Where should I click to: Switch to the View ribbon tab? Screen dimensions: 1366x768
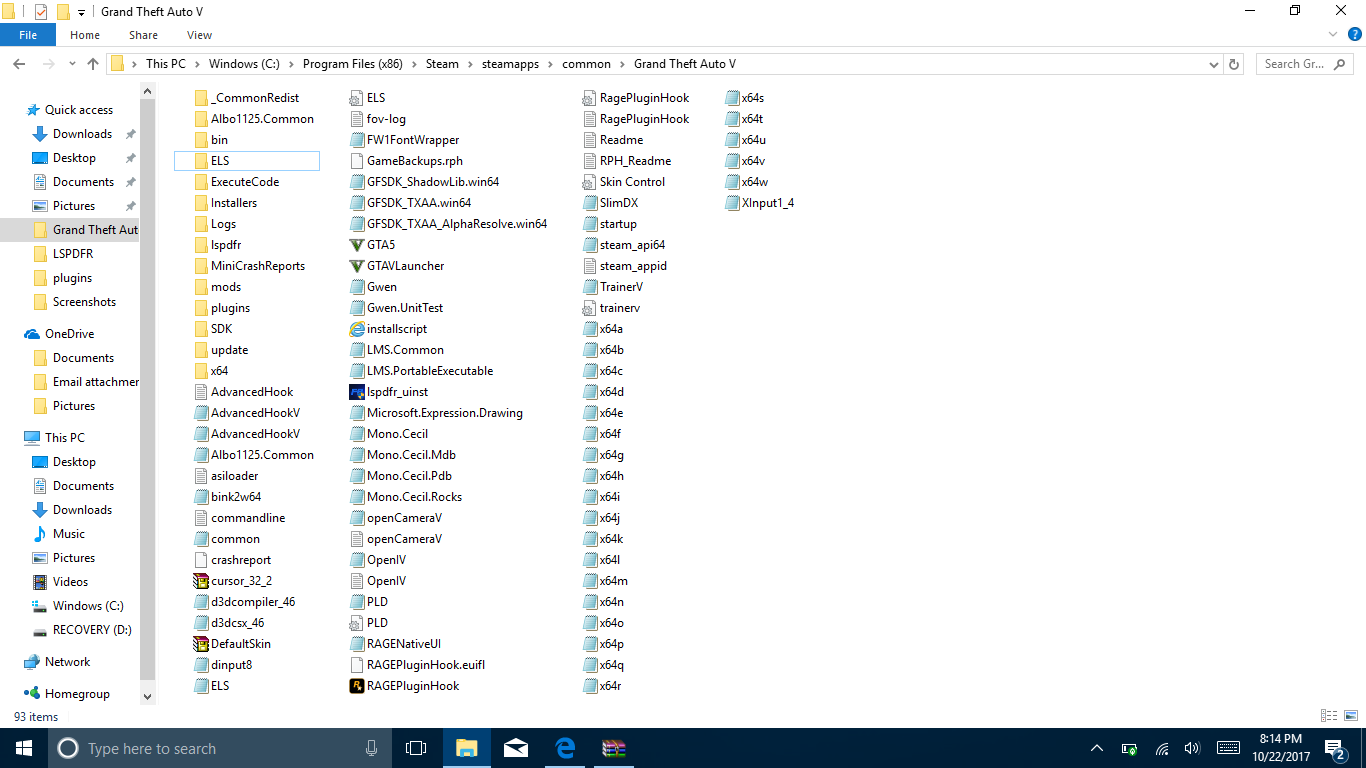199,35
